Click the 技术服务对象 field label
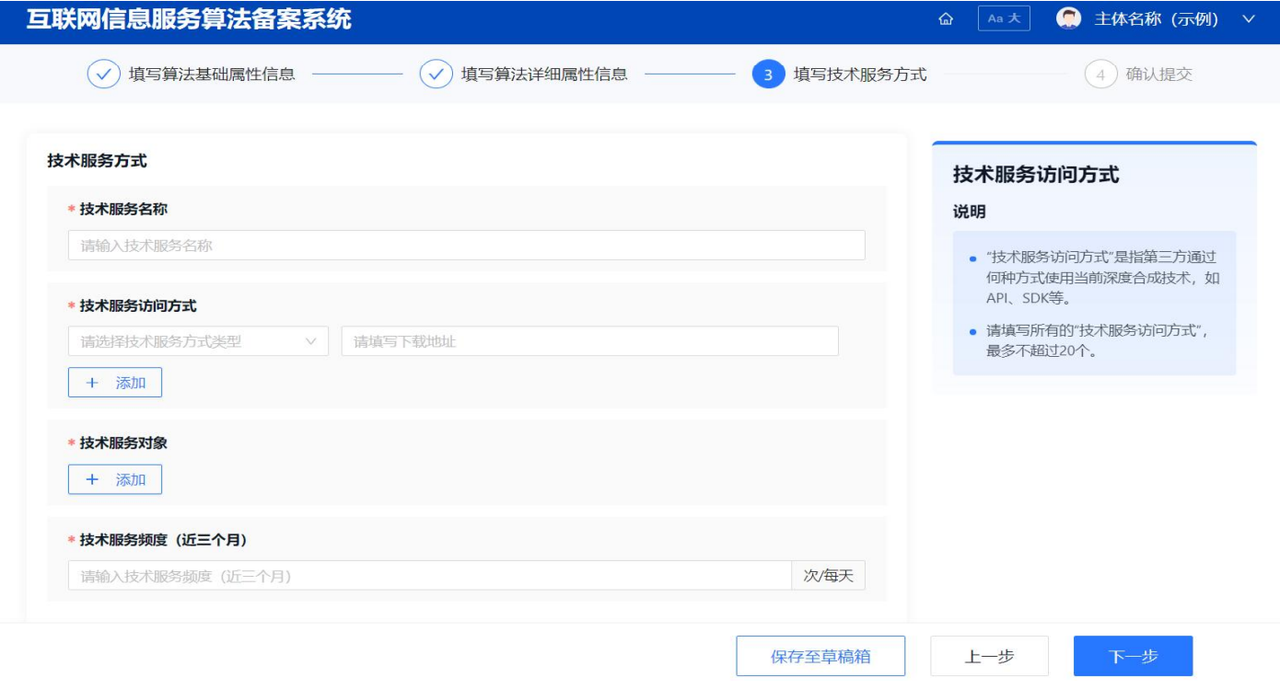1280x700 pixels. (x=123, y=442)
